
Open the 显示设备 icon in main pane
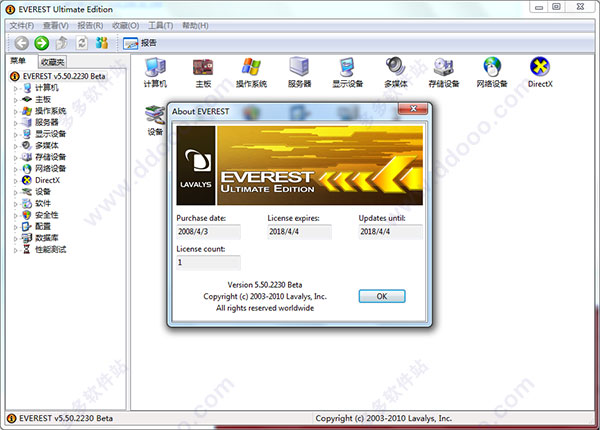pos(347,72)
